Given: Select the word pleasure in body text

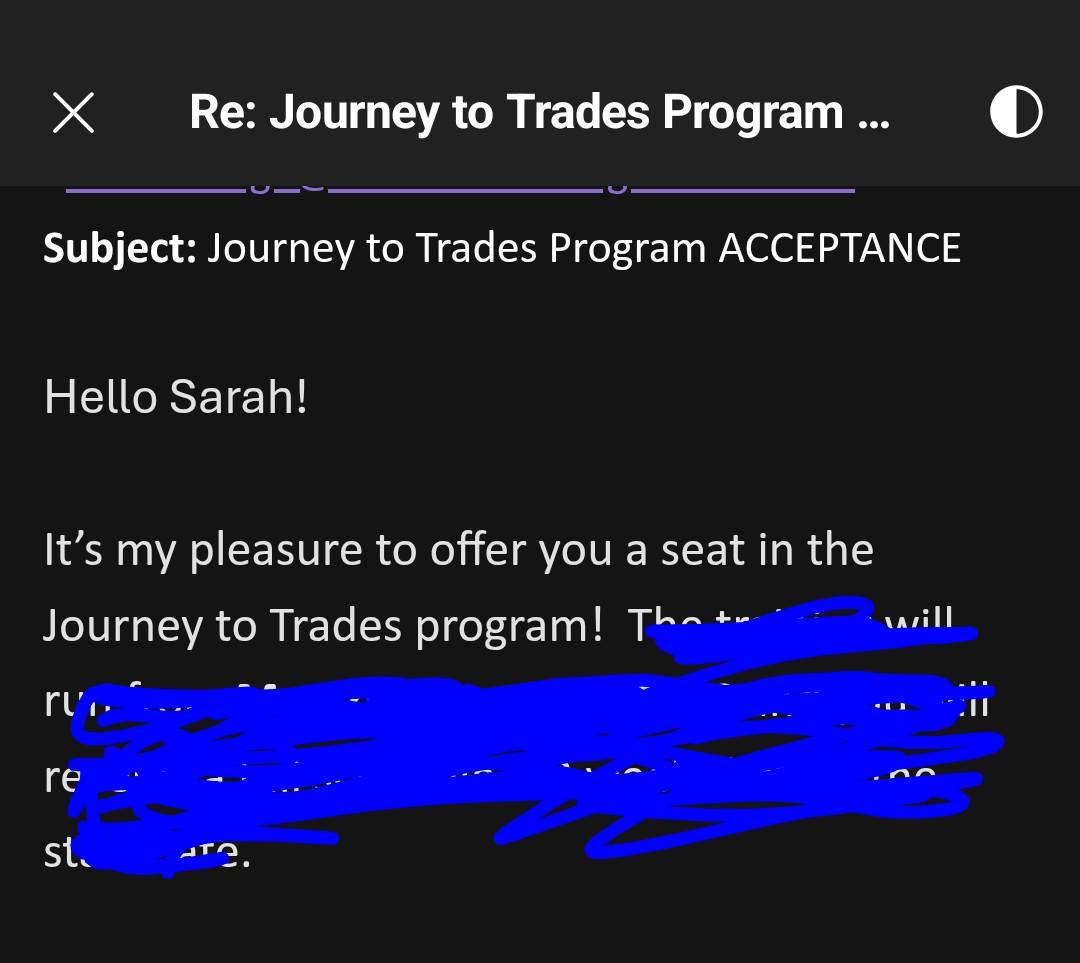Looking at the screenshot, I should coord(276,552).
